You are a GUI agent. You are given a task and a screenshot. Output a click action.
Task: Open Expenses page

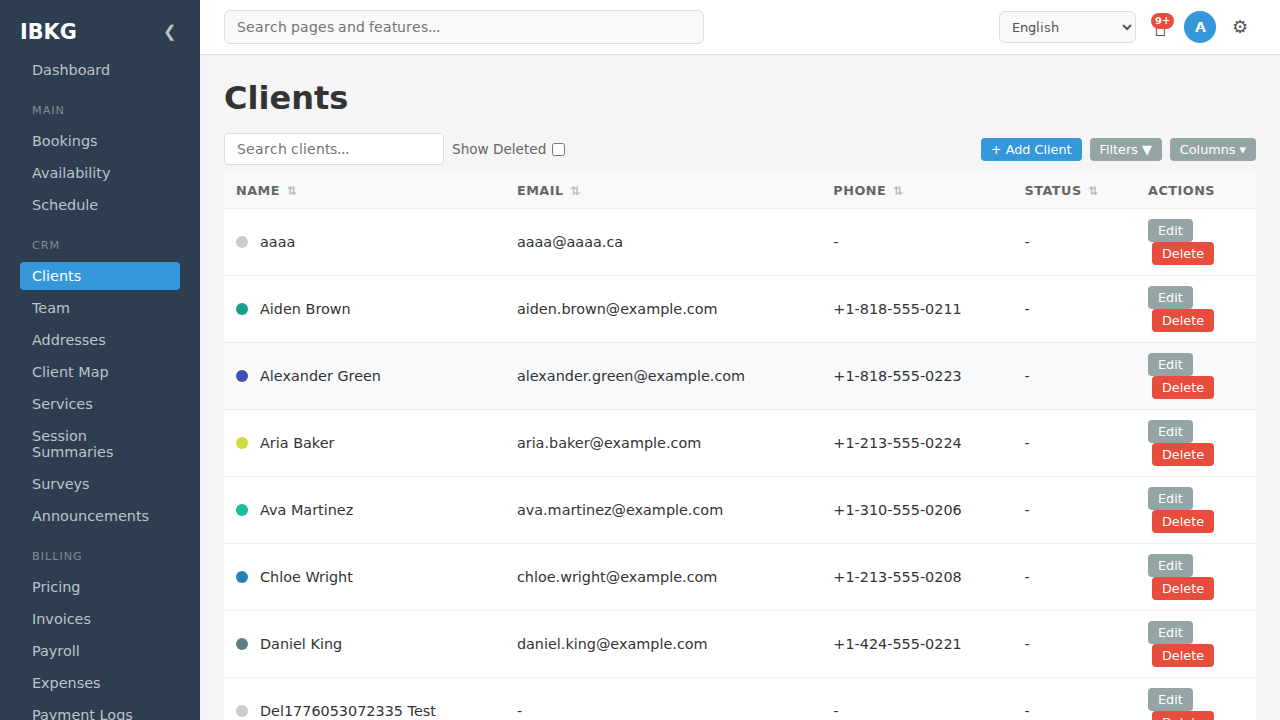click(x=100, y=683)
